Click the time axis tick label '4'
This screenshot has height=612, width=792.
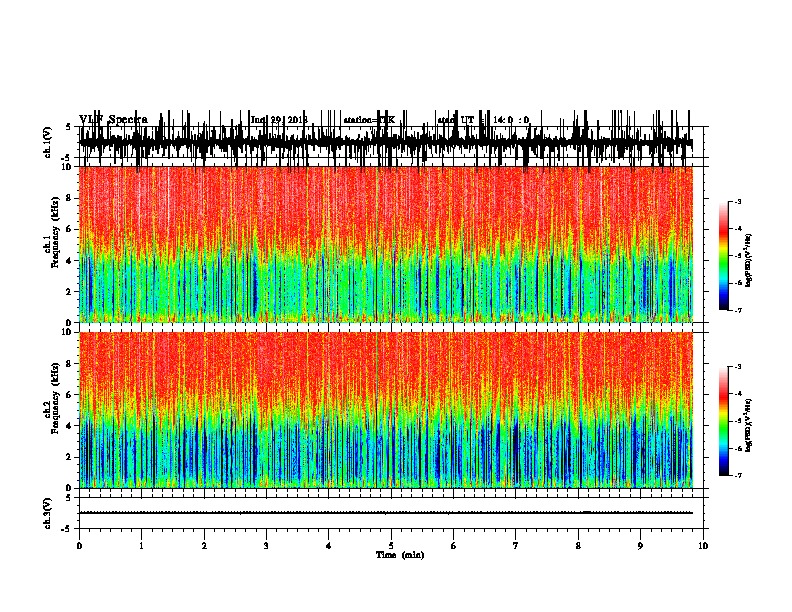coord(329,546)
